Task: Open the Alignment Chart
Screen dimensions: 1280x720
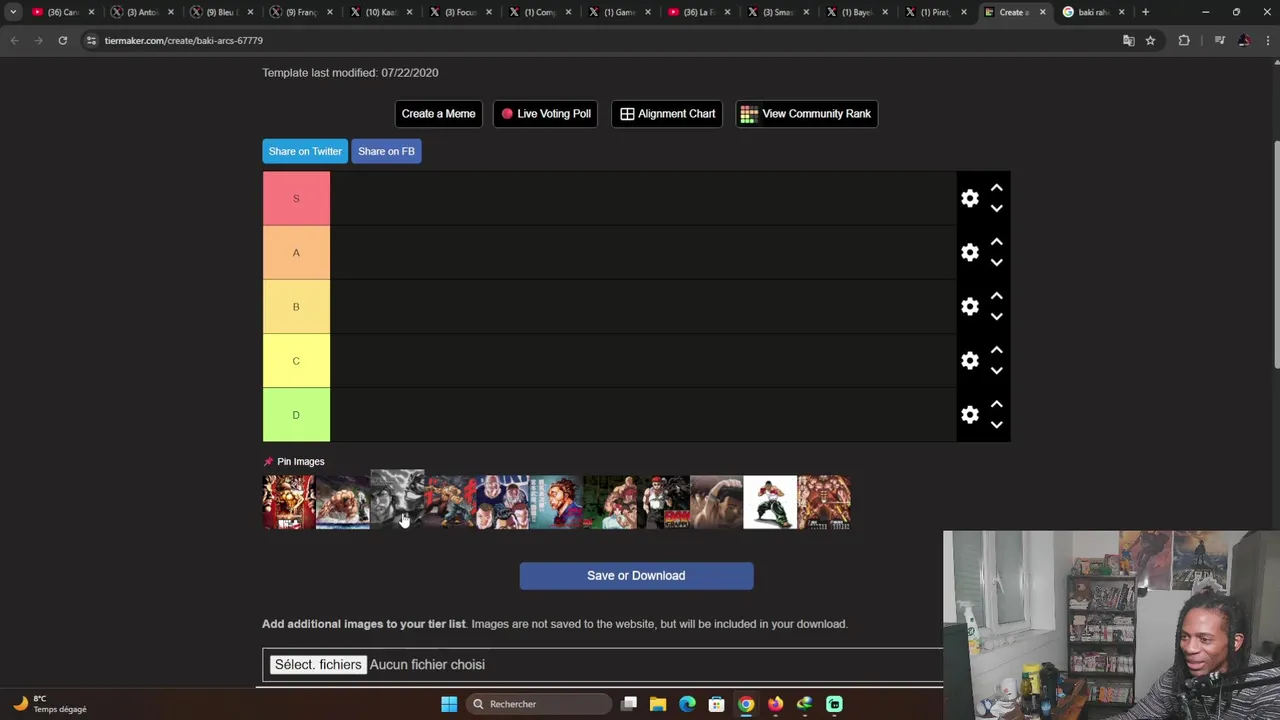Action: pyautogui.click(x=667, y=113)
